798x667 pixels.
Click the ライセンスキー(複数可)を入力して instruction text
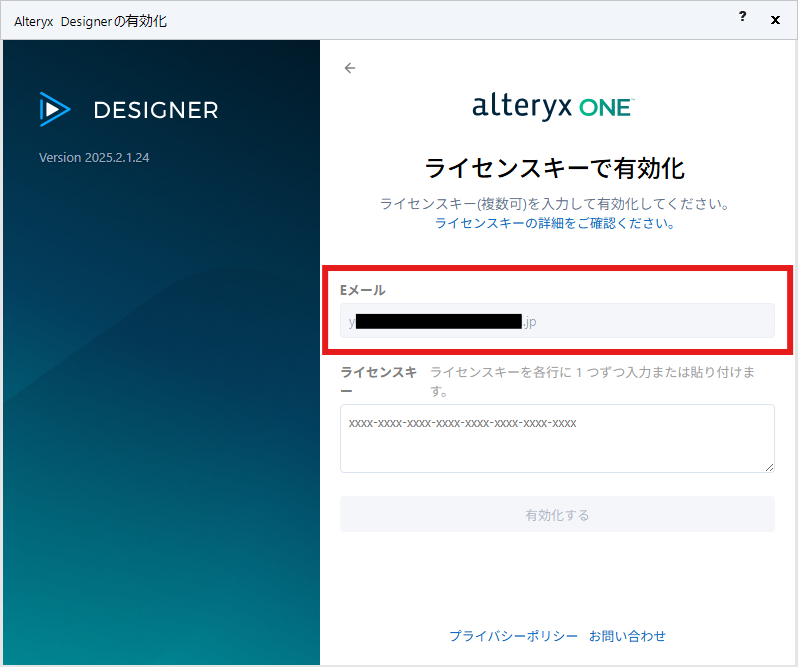click(555, 204)
